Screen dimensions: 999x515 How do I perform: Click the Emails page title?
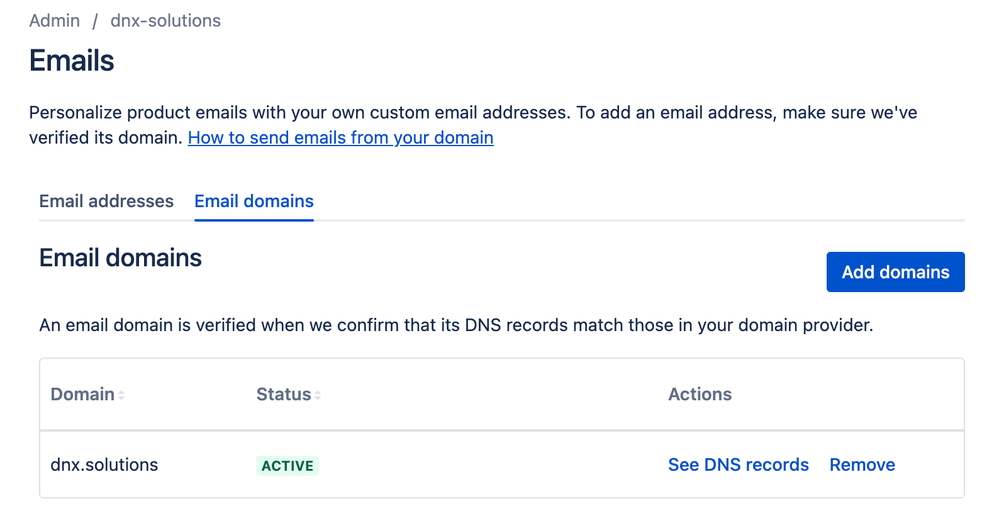[x=72, y=61]
